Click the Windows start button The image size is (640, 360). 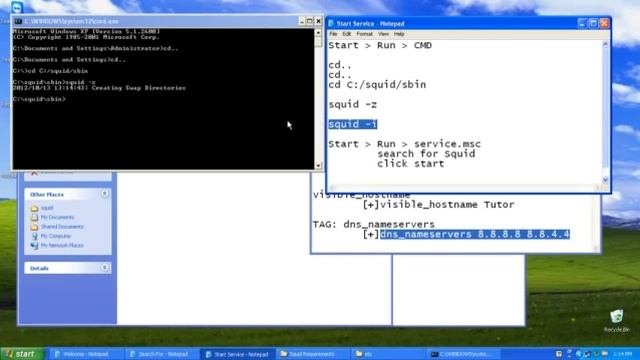tap(22, 354)
